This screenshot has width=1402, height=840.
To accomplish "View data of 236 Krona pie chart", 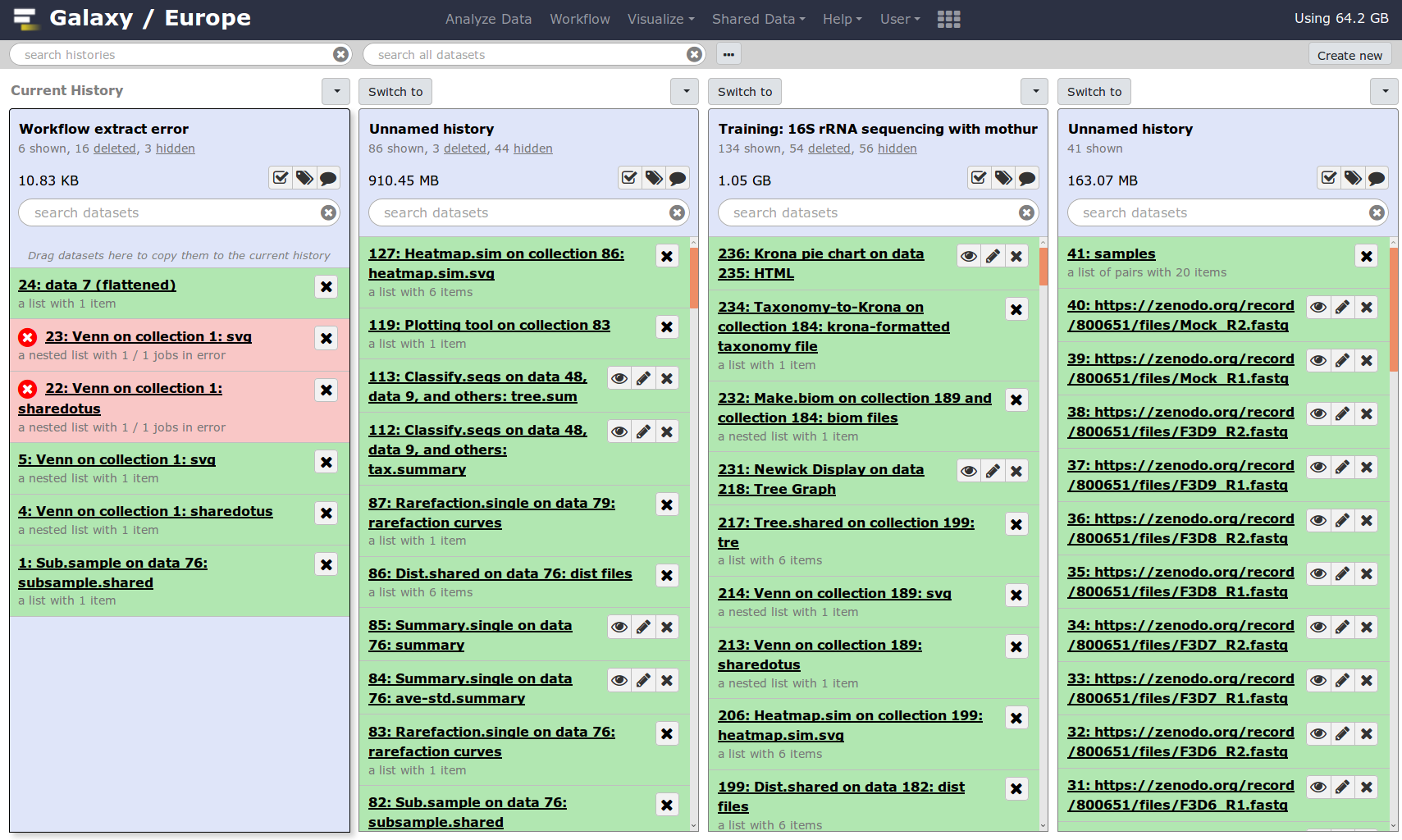I will coord(969,256).
